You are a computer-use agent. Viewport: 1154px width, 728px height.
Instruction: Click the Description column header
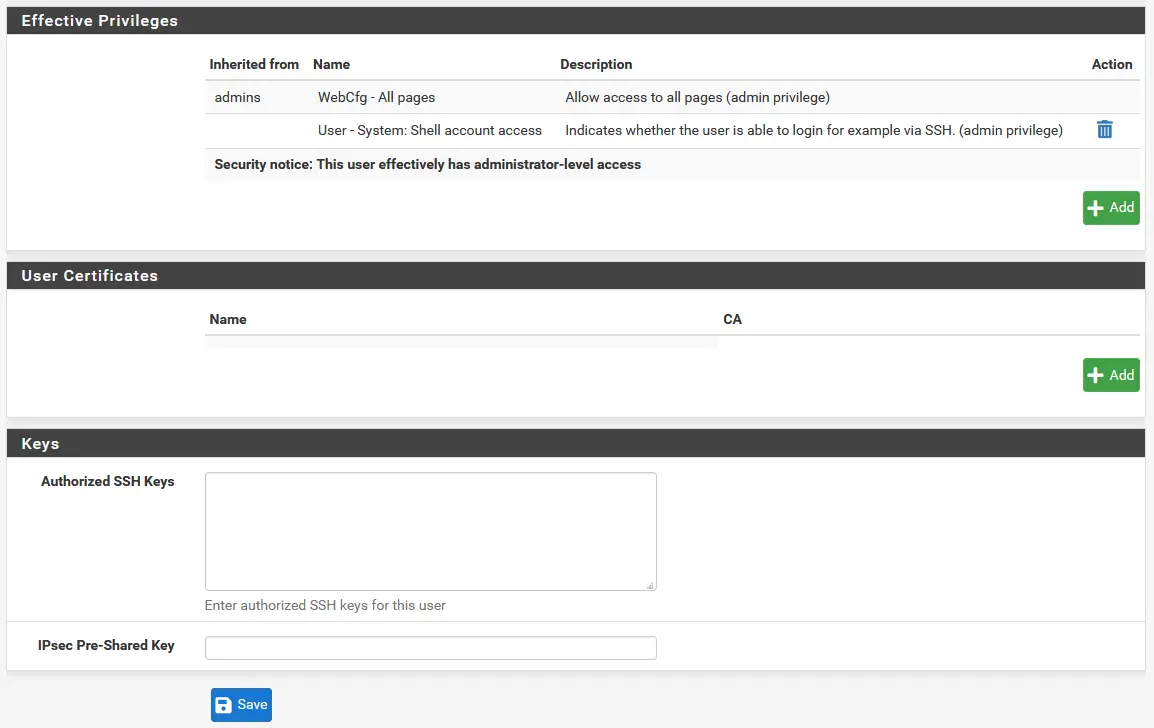coord(596,64)
